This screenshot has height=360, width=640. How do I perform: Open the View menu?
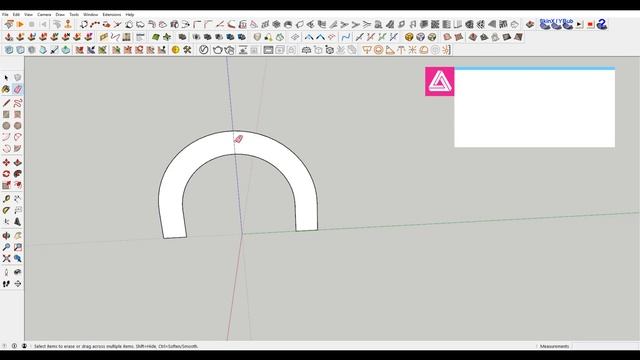click(28, 14)
